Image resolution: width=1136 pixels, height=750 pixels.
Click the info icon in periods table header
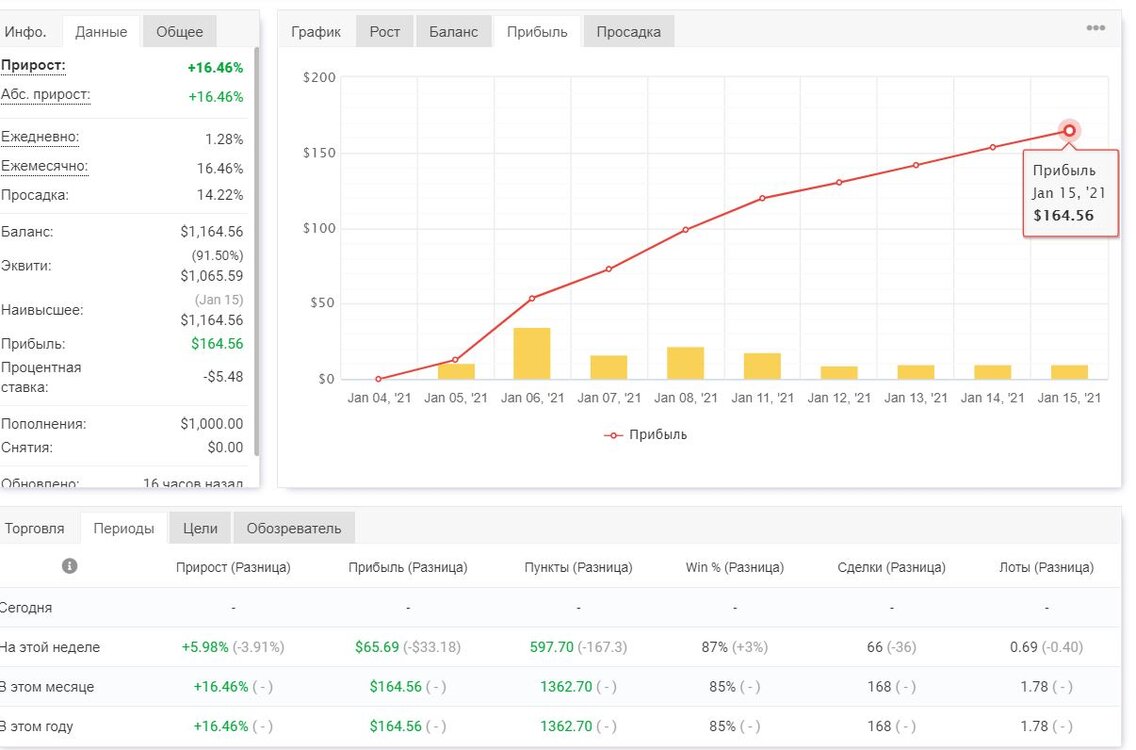click(x=70, y=566)
